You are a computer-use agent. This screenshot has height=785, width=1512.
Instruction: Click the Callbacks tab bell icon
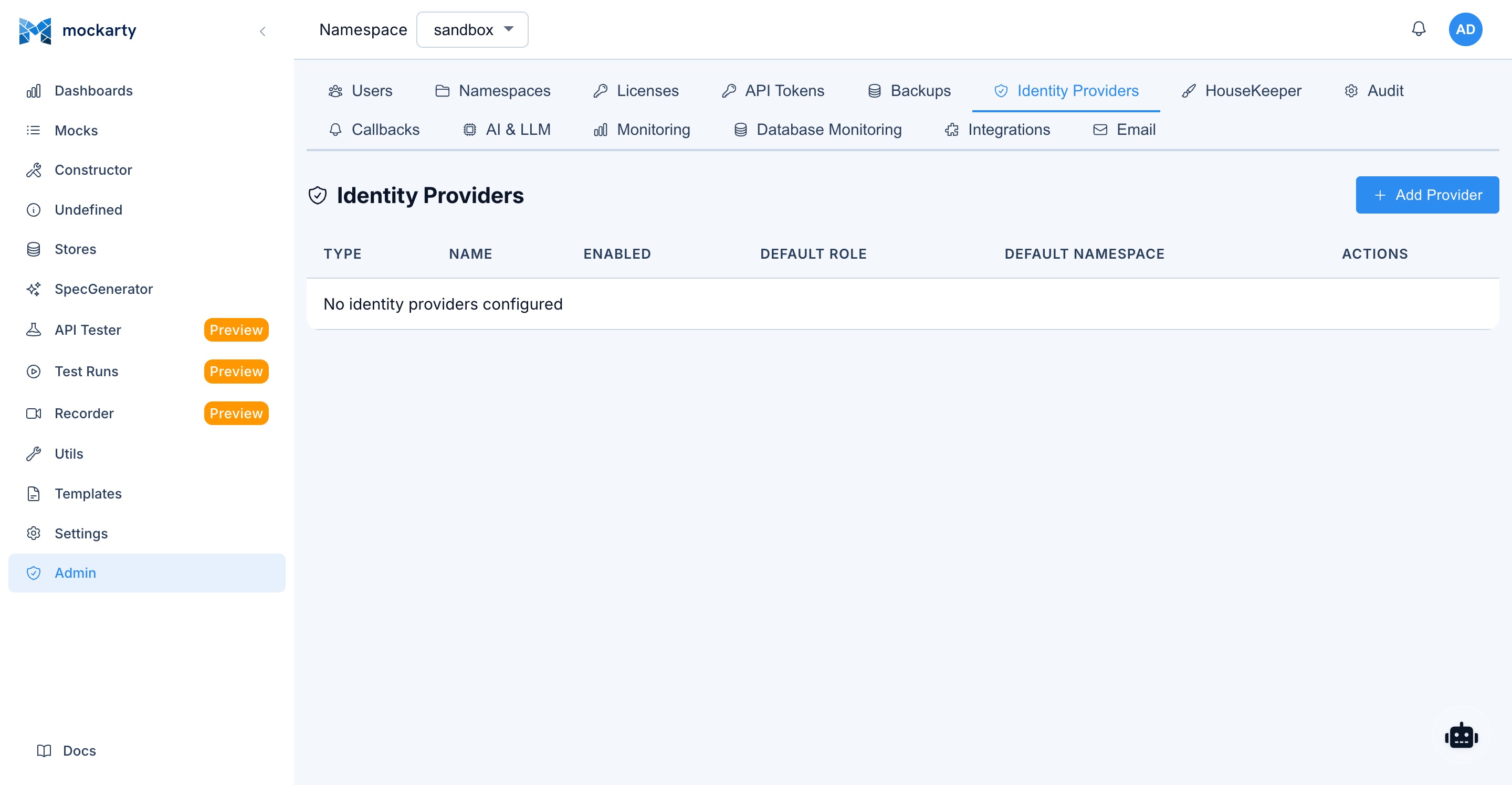click(x=335, y=130)
